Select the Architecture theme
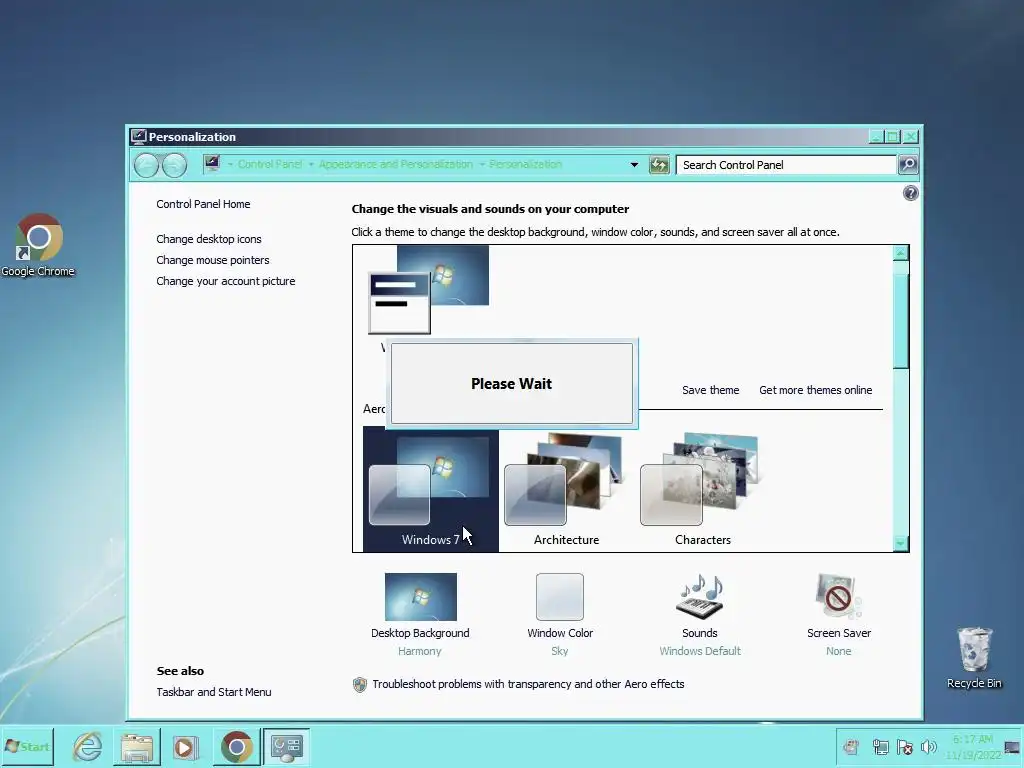This screenshot has width=1024, height=768. 566,489
